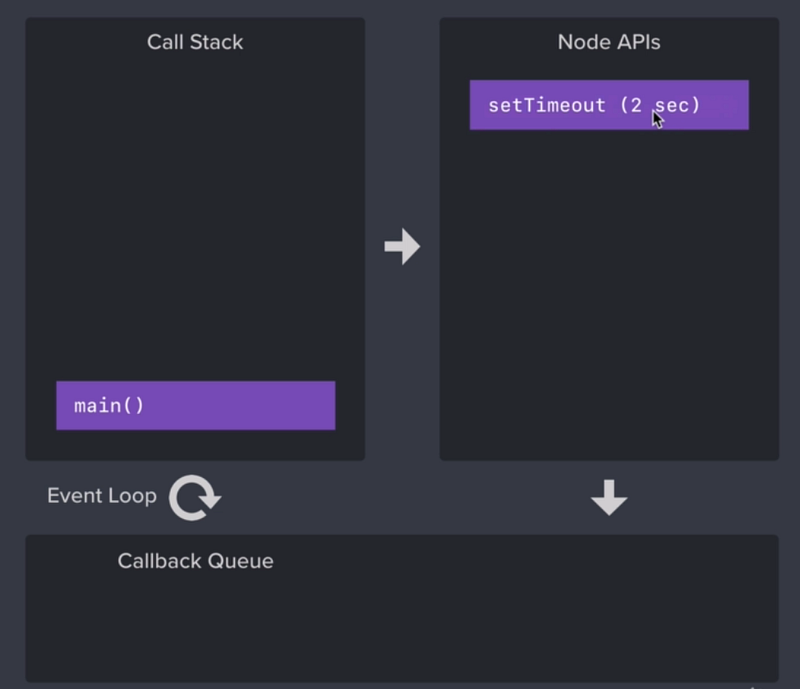Click the empty purple area right of main()
This screenshot has width=800, height=689.
point(240,406)
